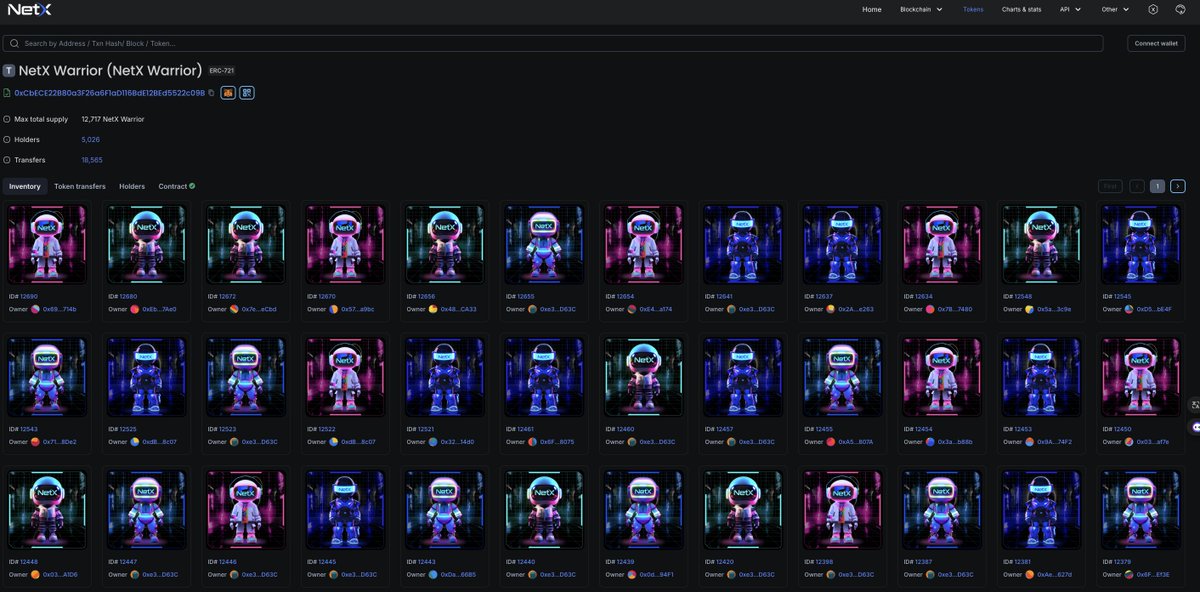Viewport: 1200px width, 592px height.
Task: Open token ID 12543 link
Action: pos(29,429)
